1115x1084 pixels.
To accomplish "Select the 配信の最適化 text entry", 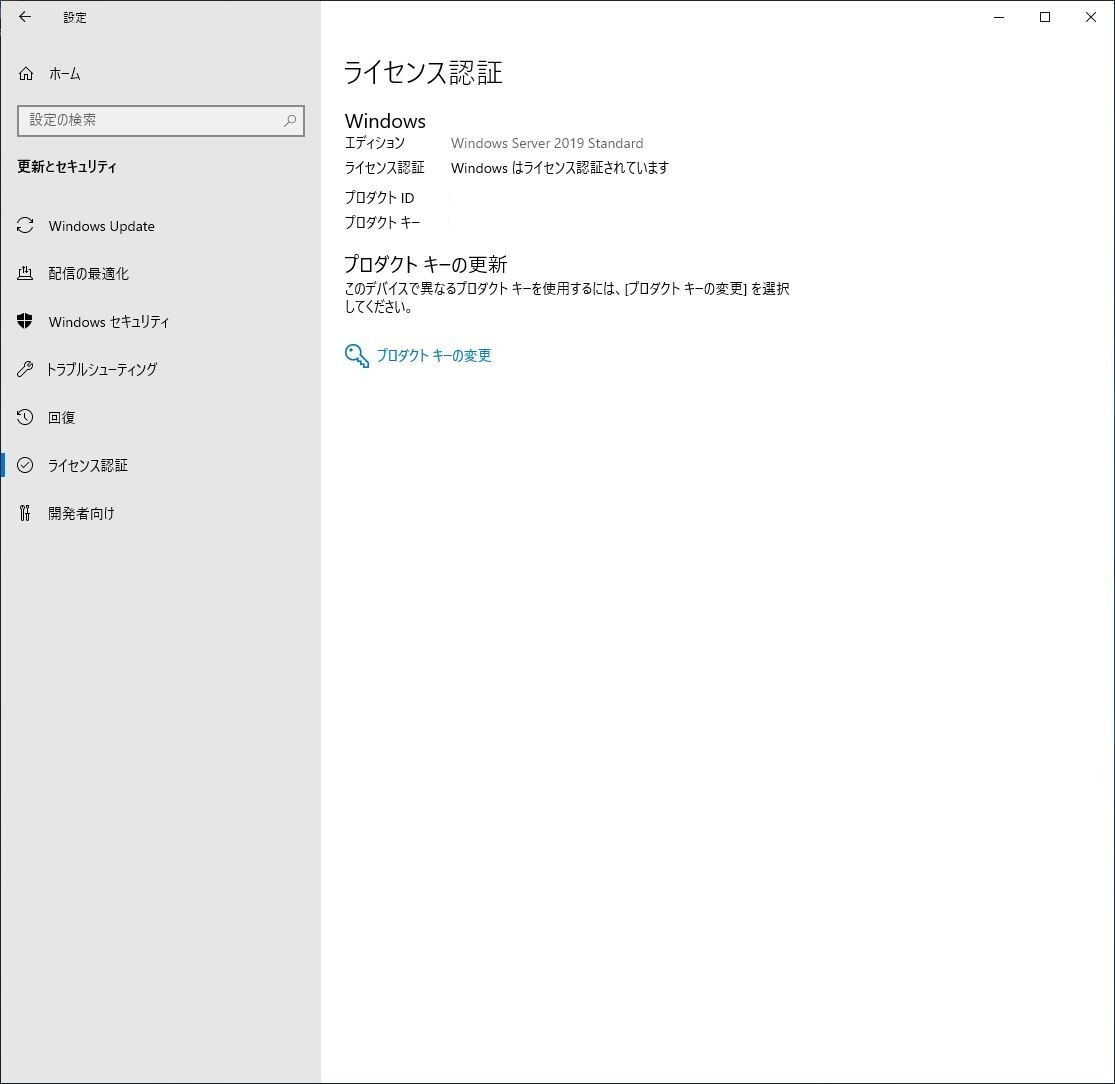I will (x=88, y=274).
